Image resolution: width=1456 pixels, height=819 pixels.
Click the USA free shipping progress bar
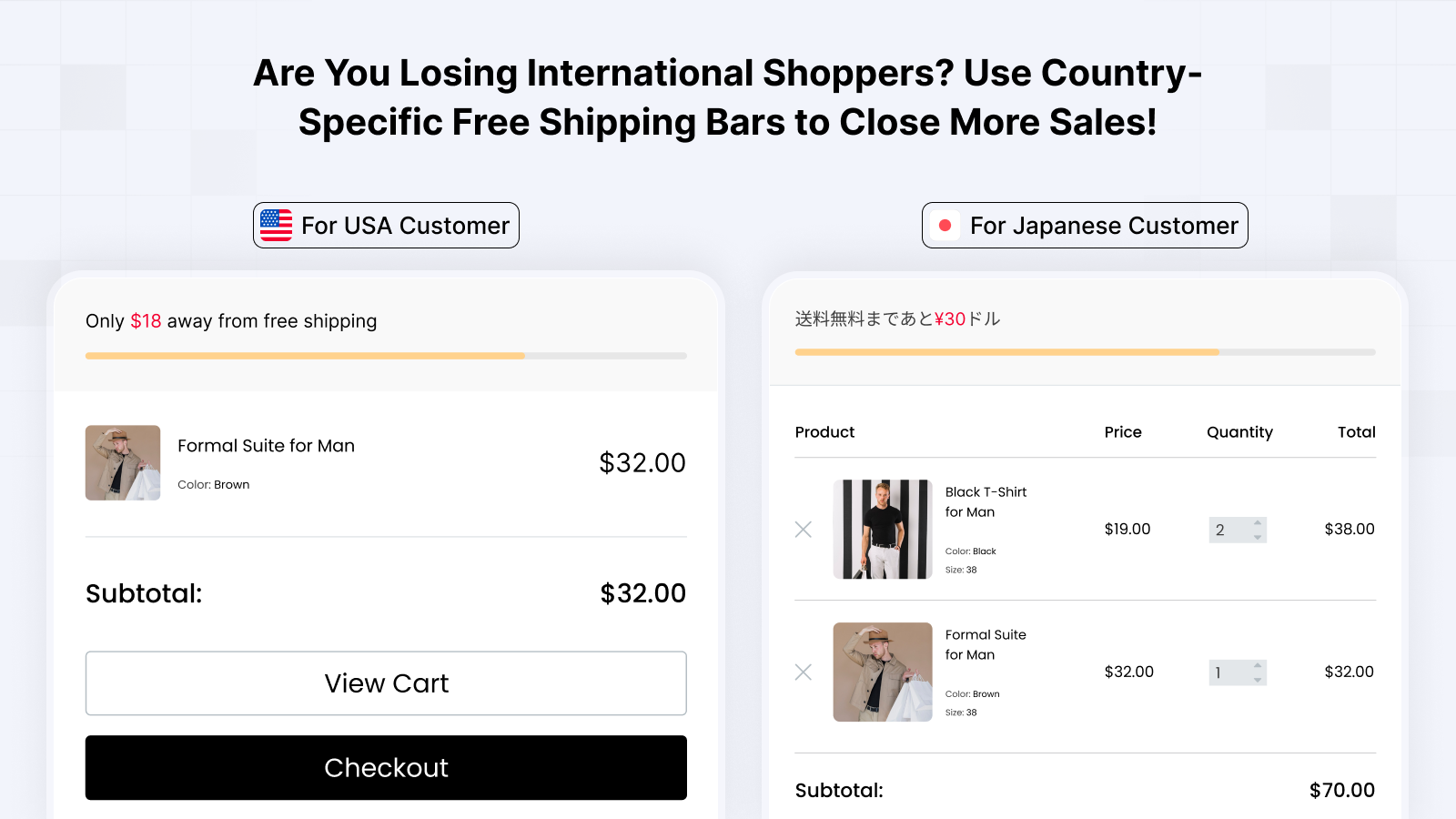click(386, 356)
